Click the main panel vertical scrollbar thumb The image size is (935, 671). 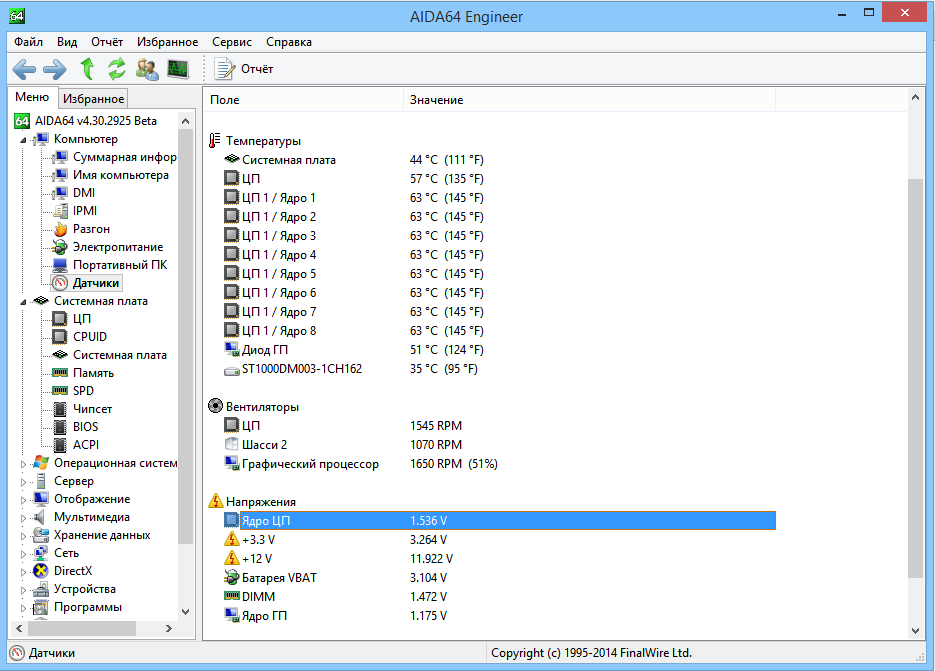915,378
